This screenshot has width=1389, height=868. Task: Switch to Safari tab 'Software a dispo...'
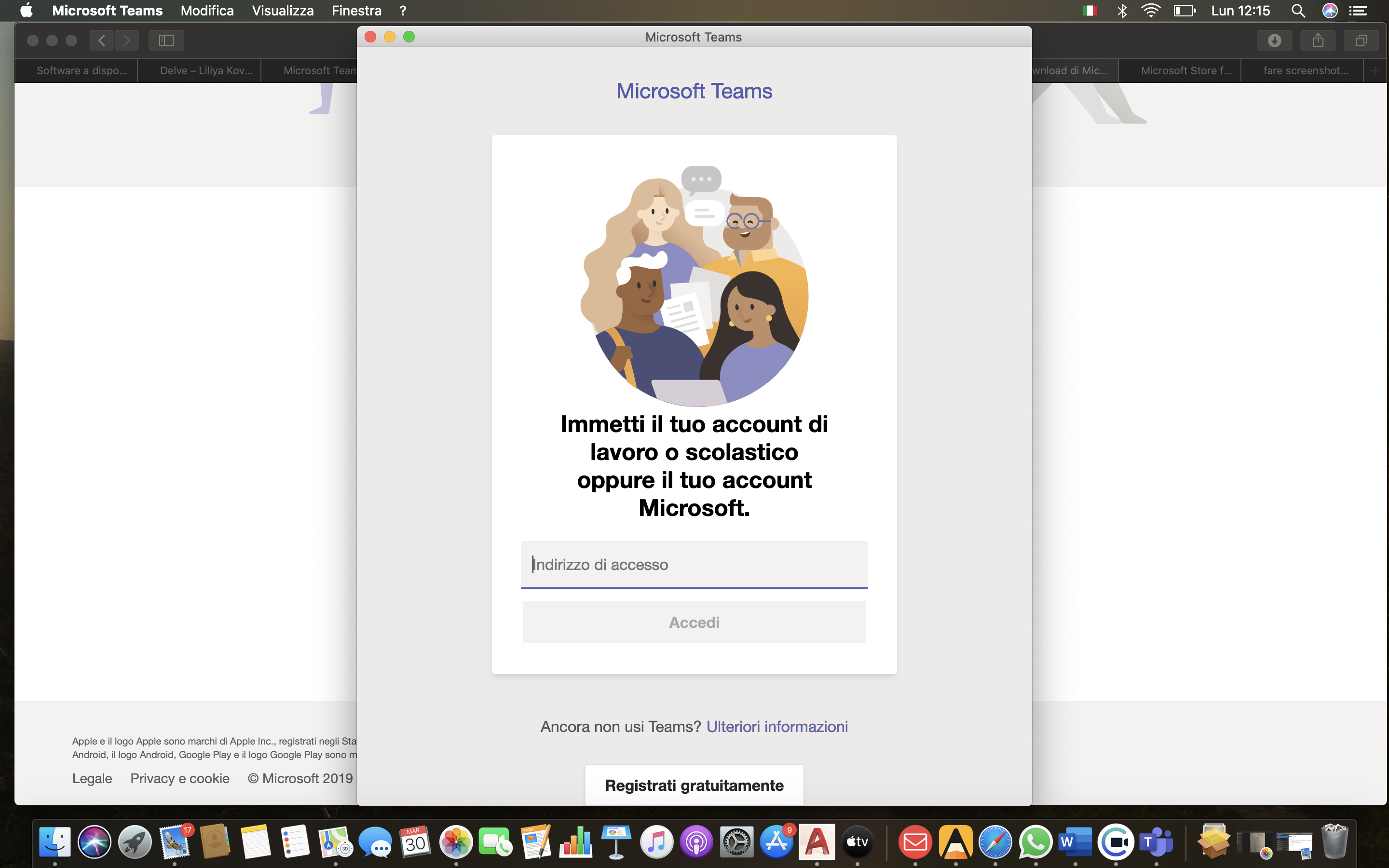click(76, 70)
